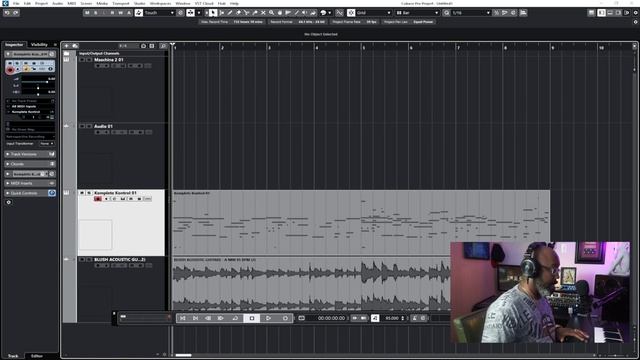Click the transport Record button
Screen dimensions: 640x360
pos(285,318)
